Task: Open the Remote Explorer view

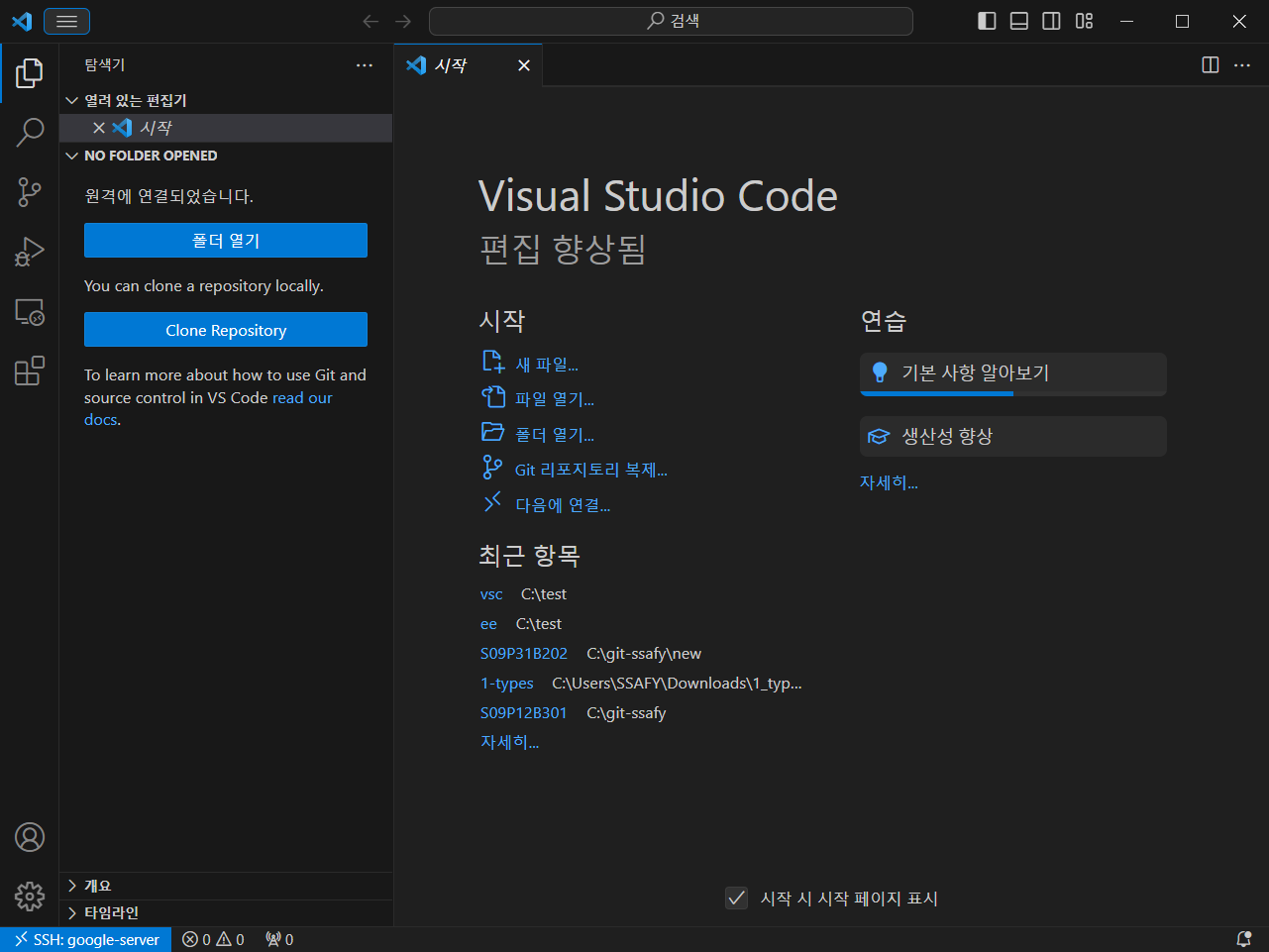Action: (30, 312)
